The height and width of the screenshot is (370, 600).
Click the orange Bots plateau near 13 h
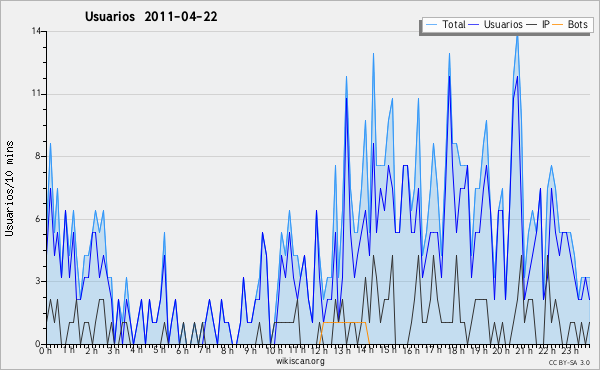point(344,323)
